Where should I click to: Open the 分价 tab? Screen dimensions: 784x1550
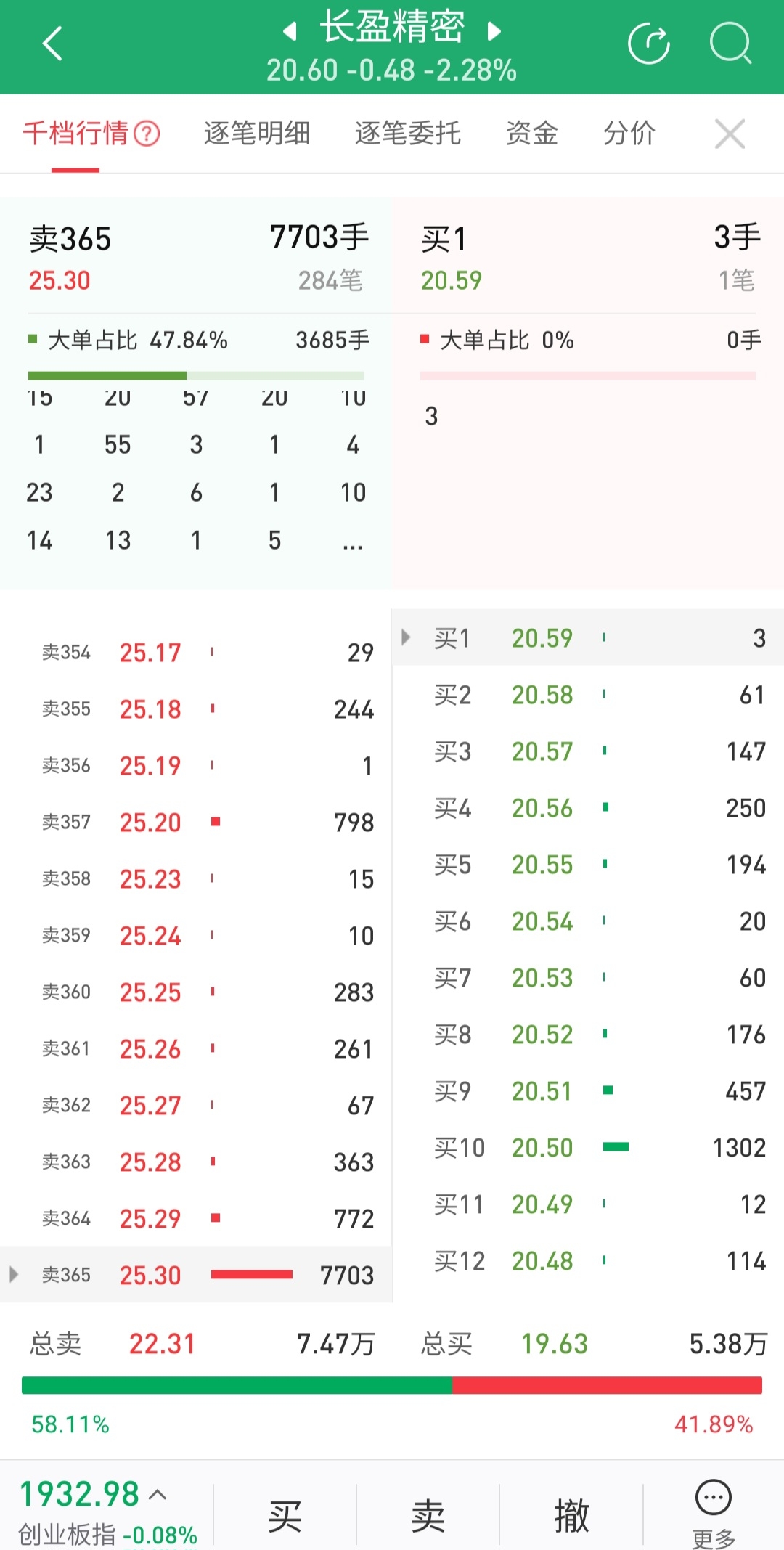point(629,134)
